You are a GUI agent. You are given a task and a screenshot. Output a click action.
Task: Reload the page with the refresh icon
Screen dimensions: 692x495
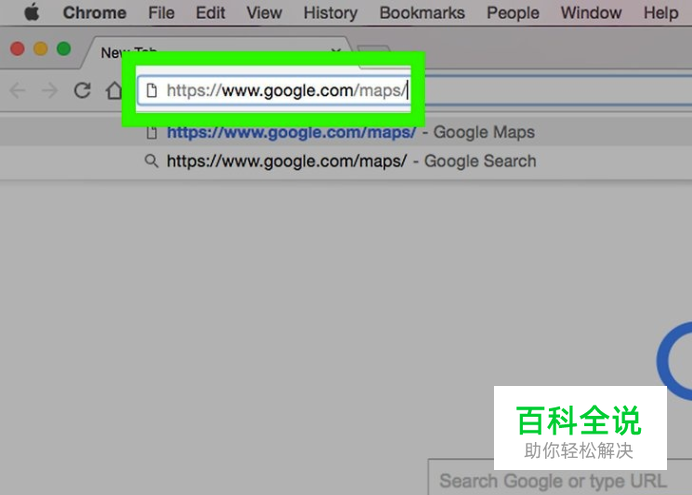82,90
